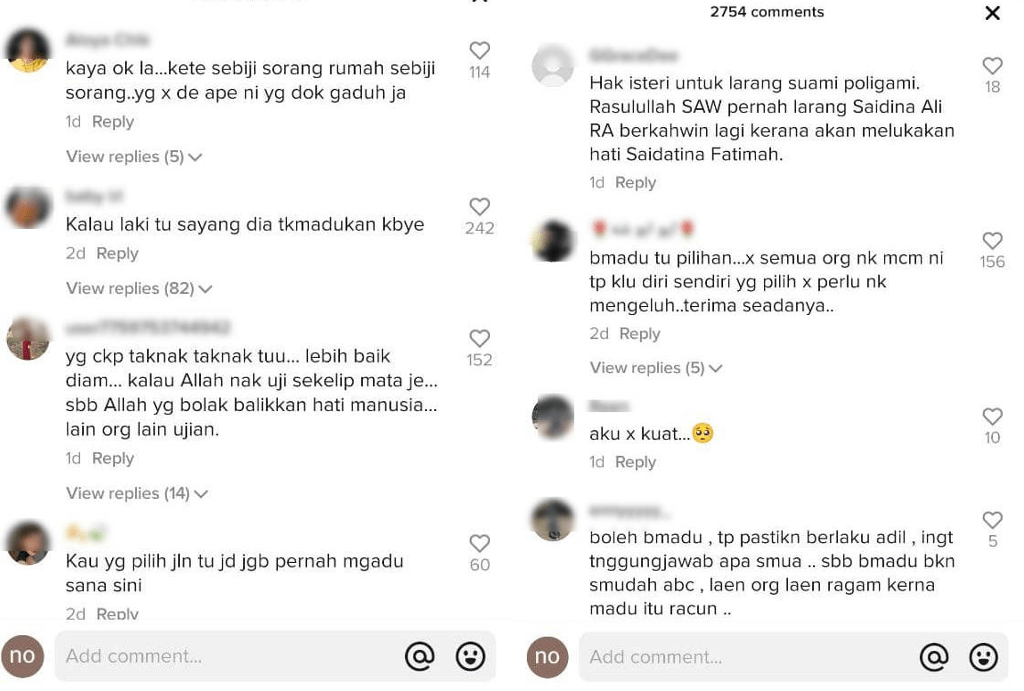Viewport: 1024px width, 691px height.
Task: Open emoji picker in right comment bar
Action: 984,657
